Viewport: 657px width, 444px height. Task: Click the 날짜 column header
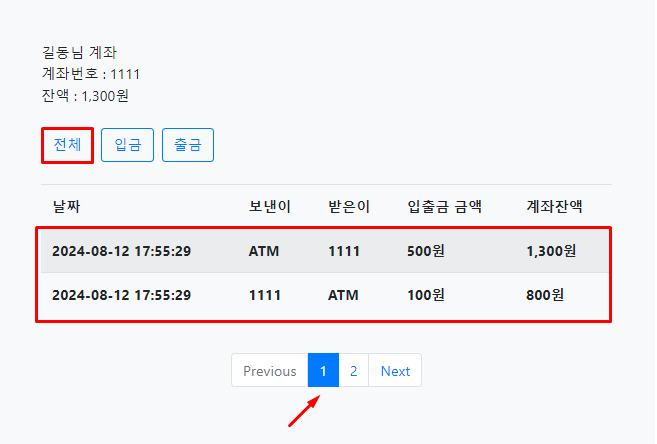[66, 207]
